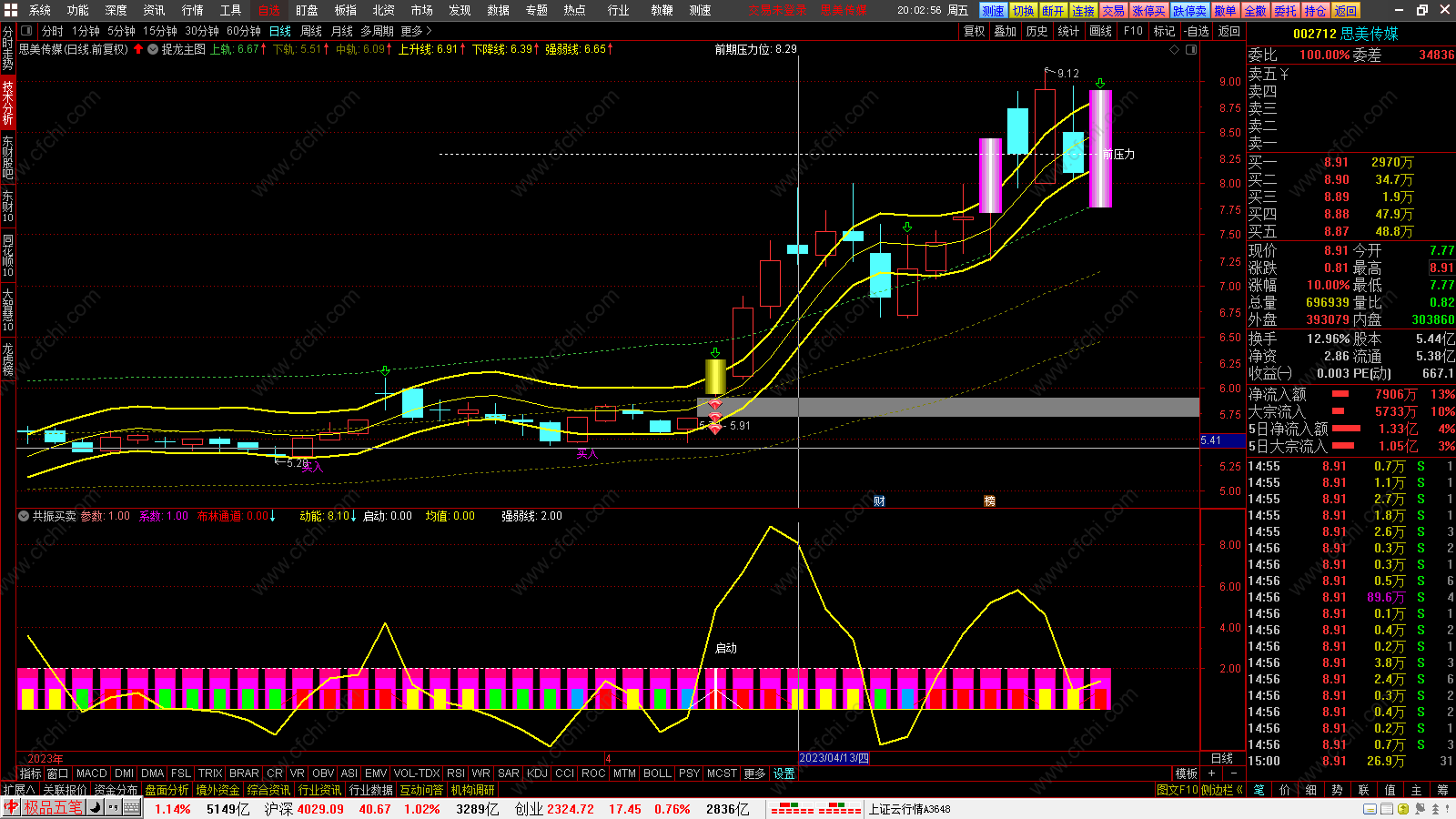
Task: Open the IME soft keyboard icon
Action: [131, 807]
